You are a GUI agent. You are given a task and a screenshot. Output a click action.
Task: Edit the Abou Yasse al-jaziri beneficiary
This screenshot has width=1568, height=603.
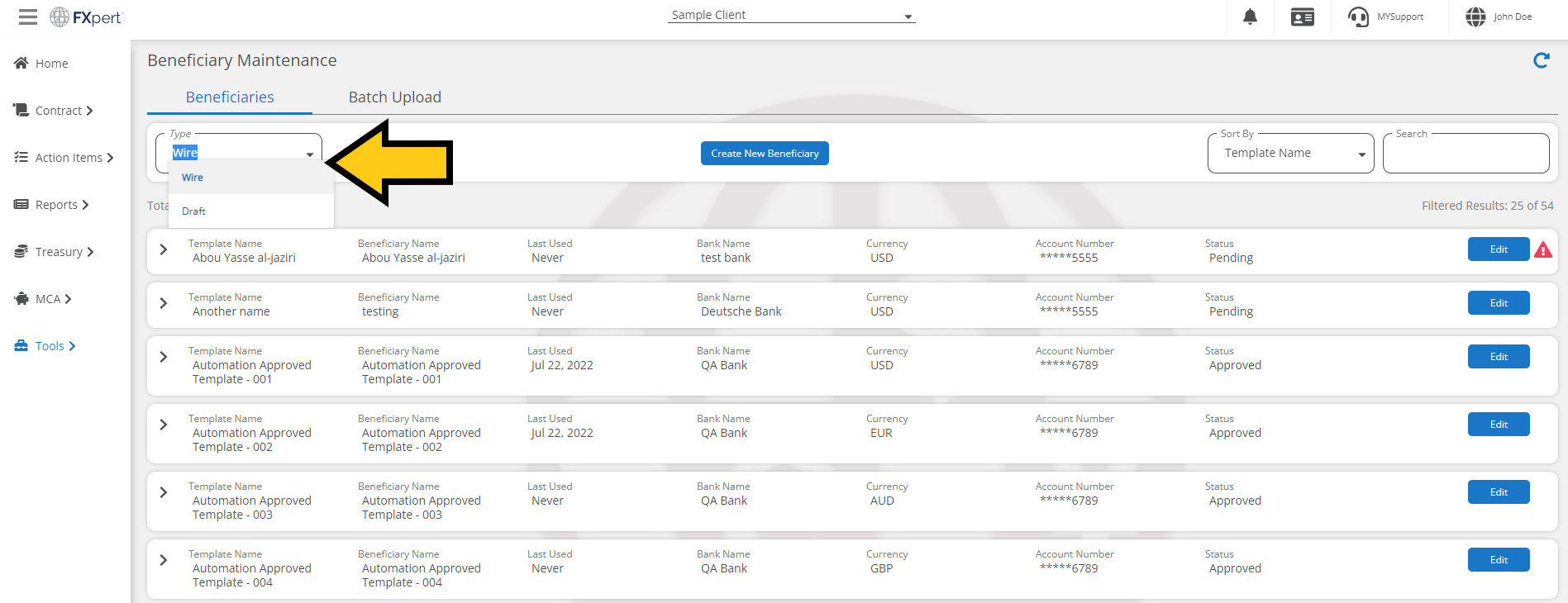click(1499, 249)
